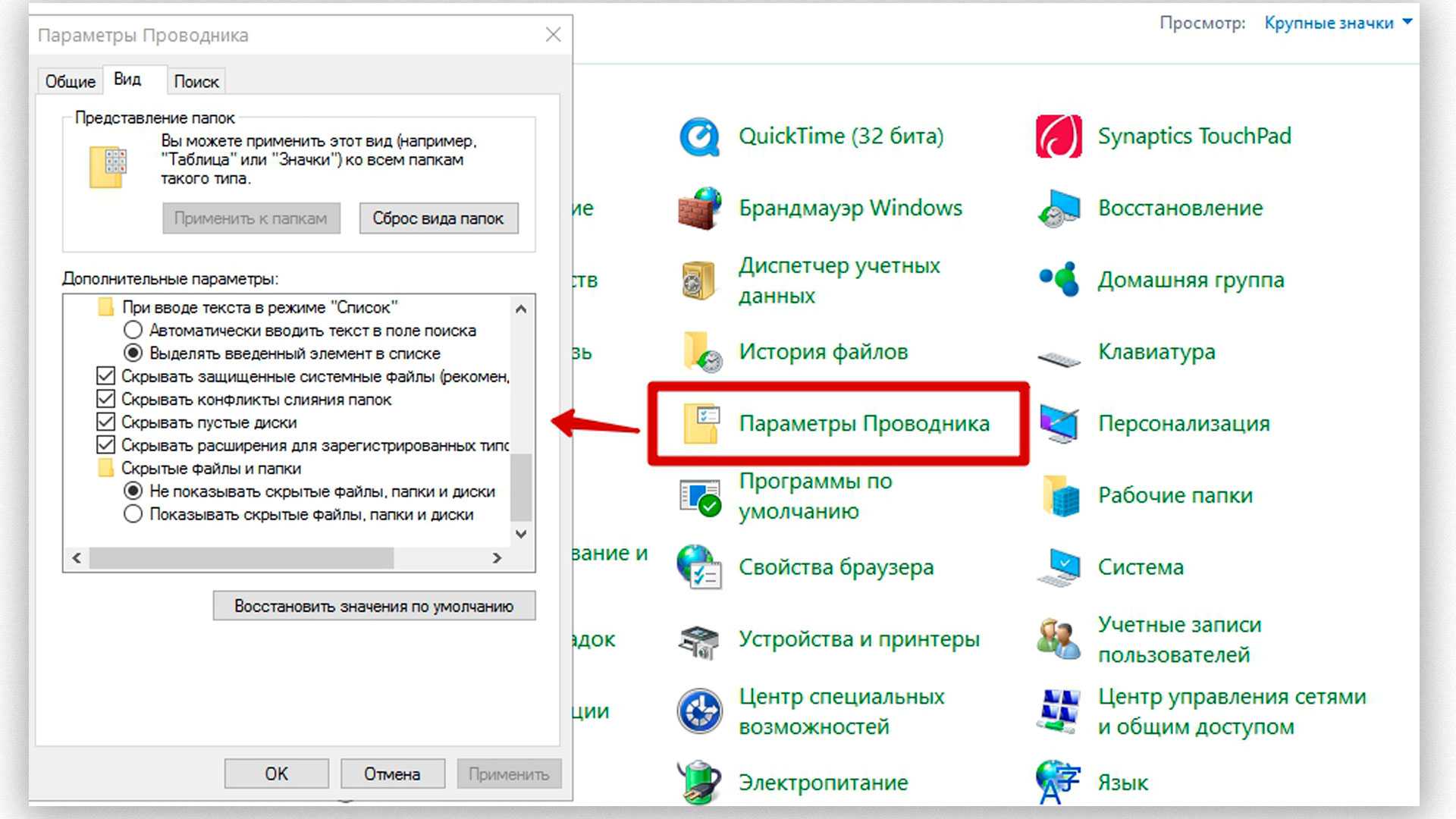This screenshot has height=819, width=1456.
Task: Click the horizontal scroll right arrow
Action: tap(497, 558)
